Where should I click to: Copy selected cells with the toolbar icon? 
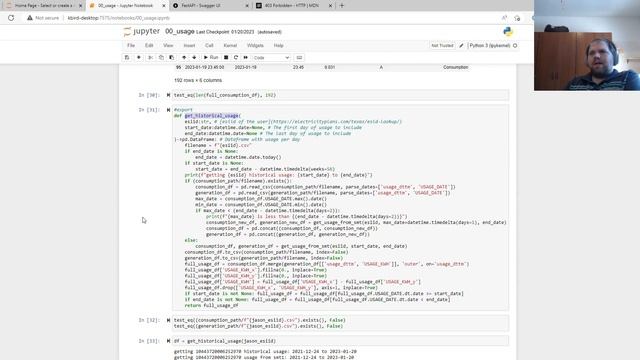[x=161, y=58]
